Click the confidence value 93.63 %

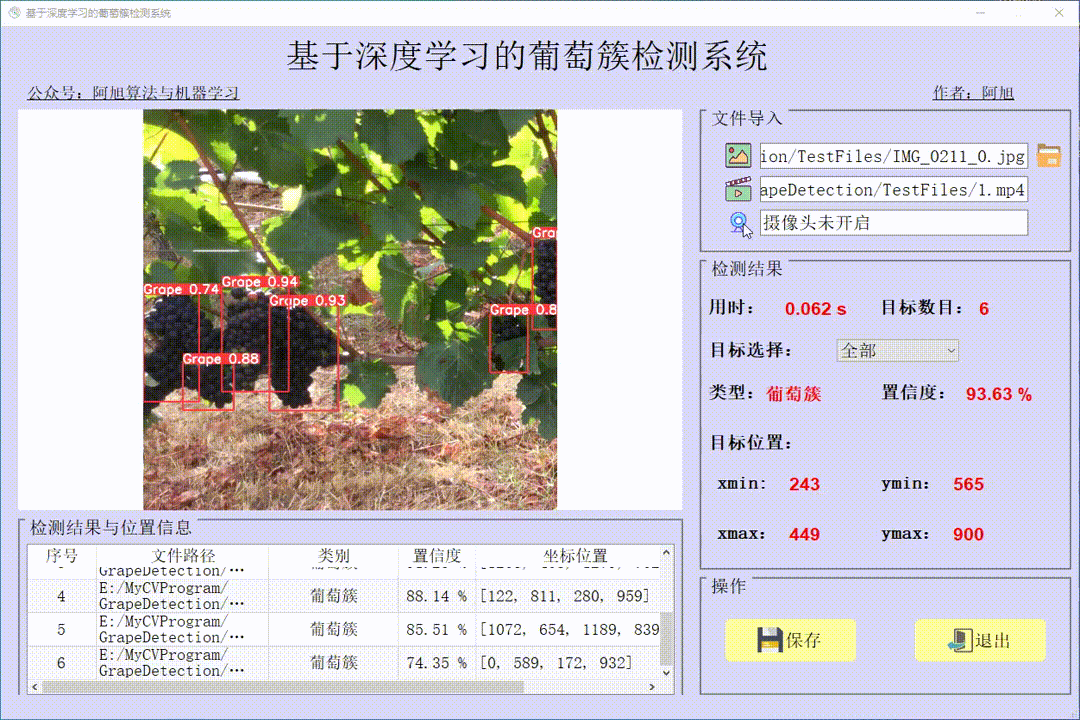click(999, 394)
